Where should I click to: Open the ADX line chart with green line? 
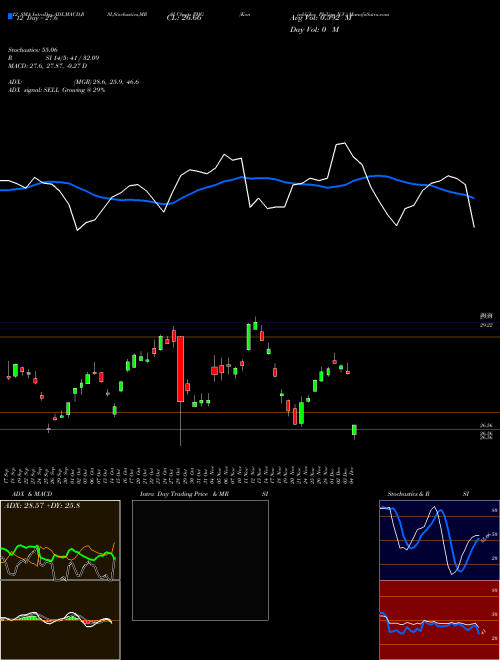click(60, 540)
